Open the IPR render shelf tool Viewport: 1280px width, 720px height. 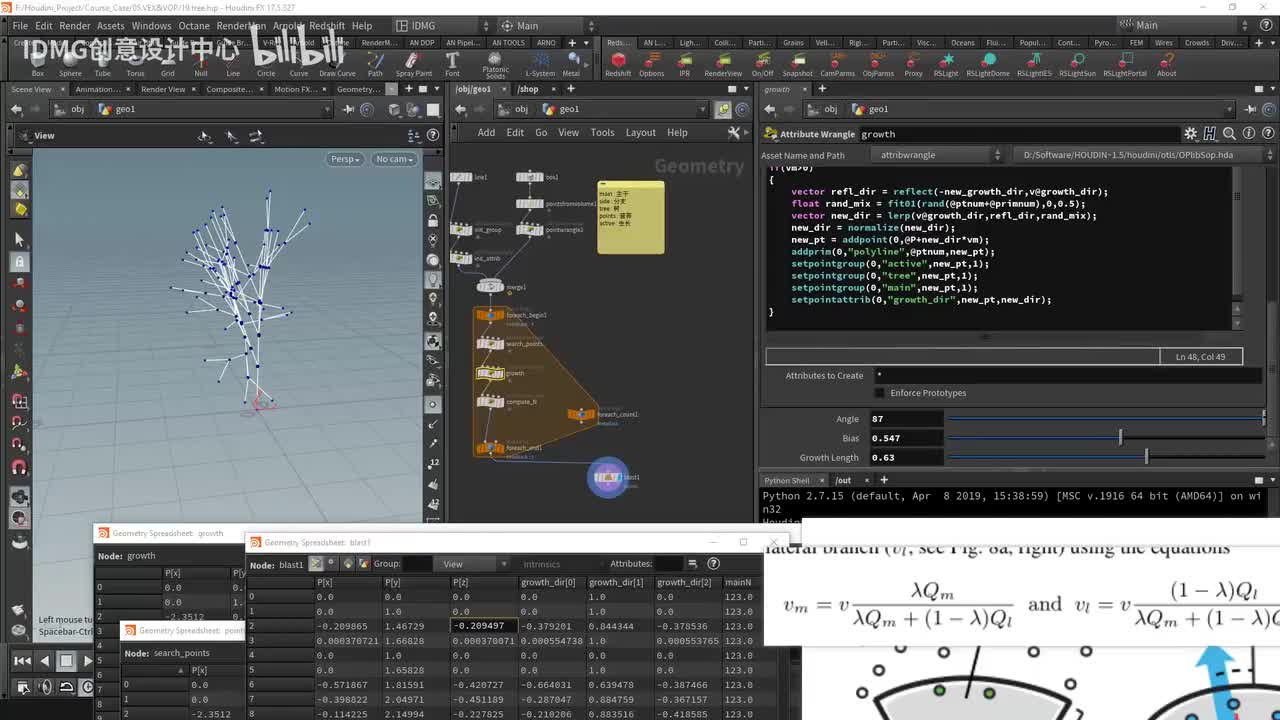684,62
